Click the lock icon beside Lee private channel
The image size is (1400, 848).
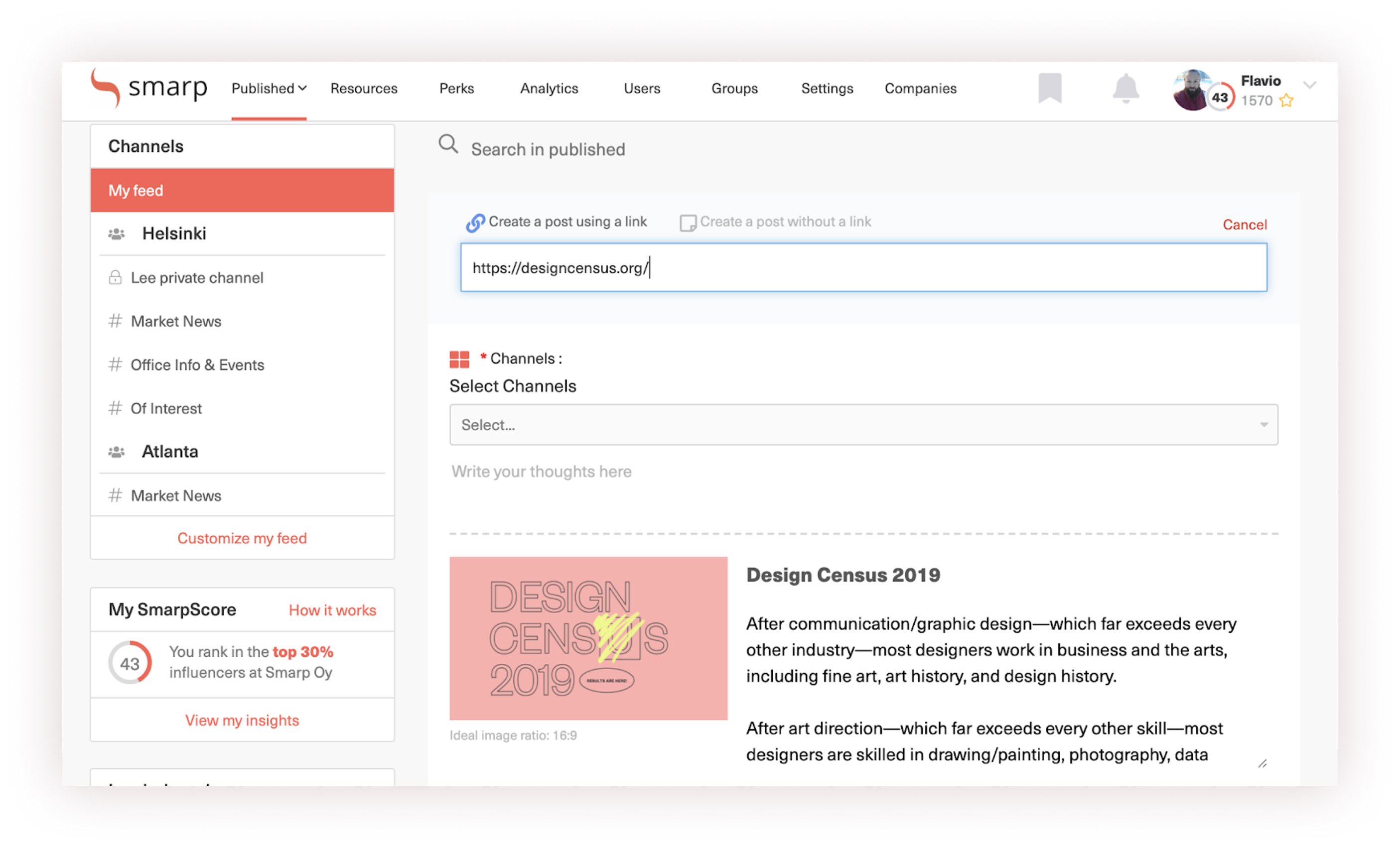(x=116, y=277)
